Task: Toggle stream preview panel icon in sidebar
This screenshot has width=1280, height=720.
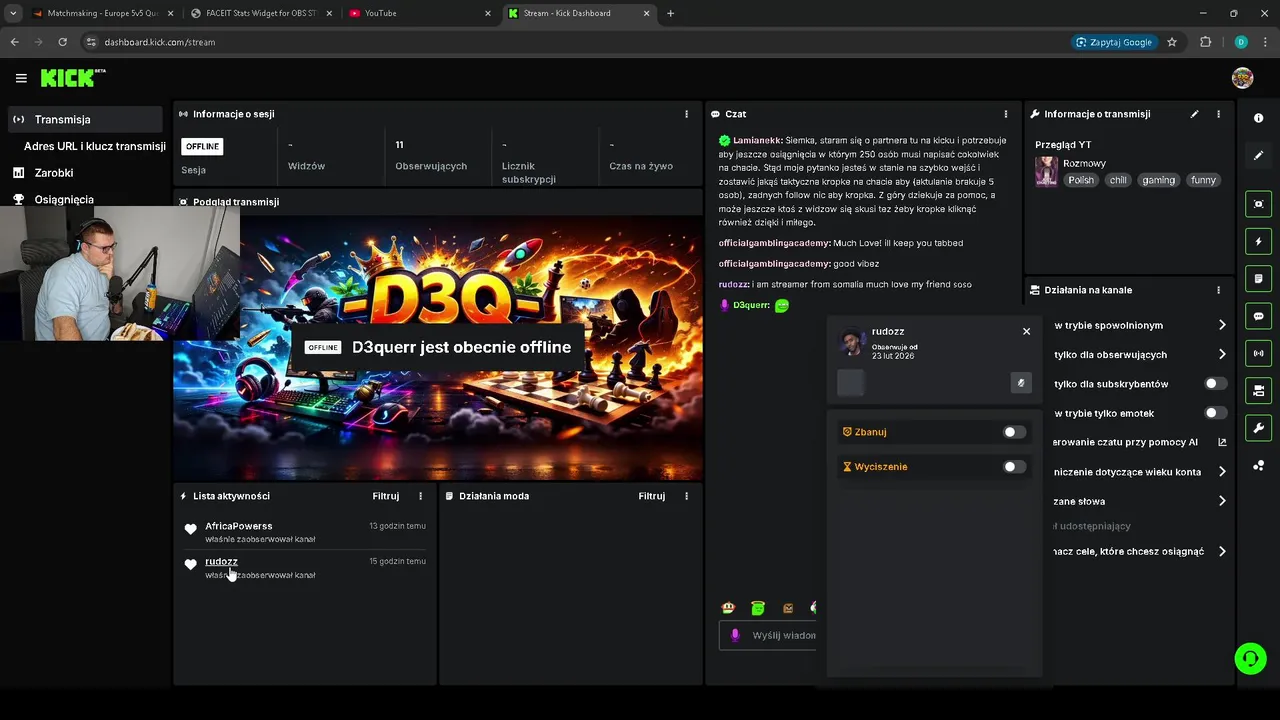Action: (x=1258, y=204)
